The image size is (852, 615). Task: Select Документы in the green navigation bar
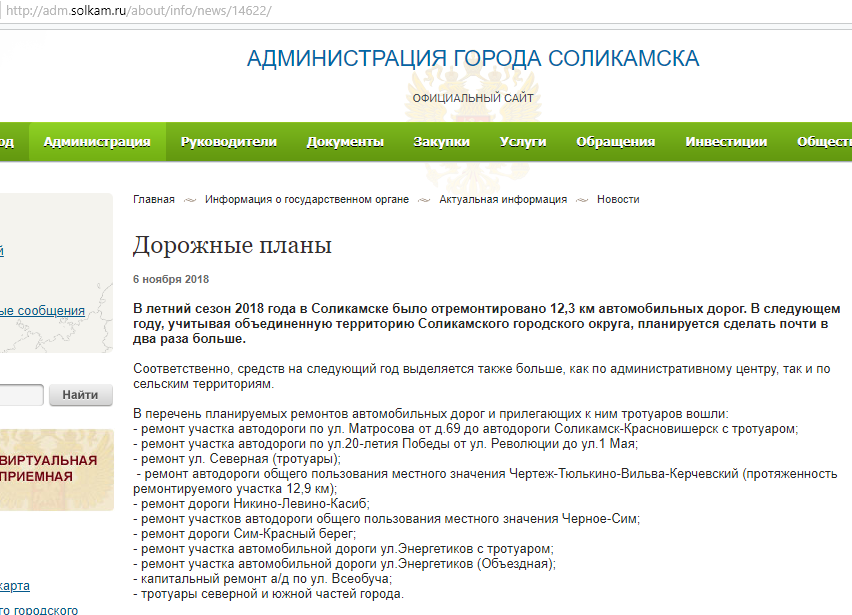[x=345, y=142]
